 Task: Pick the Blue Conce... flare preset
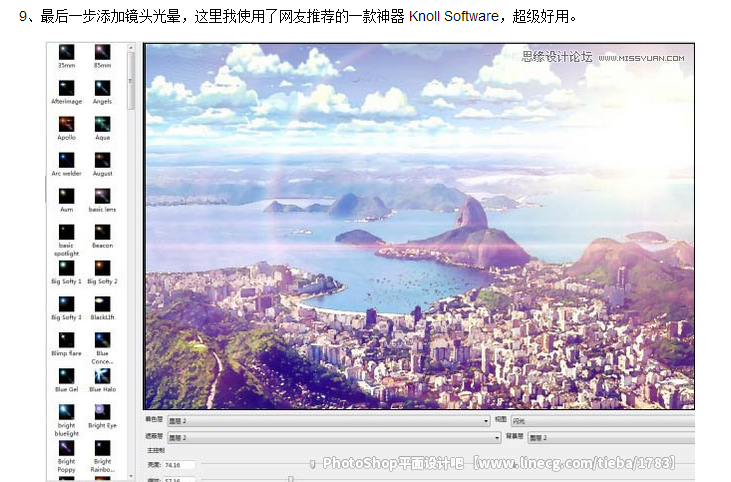[102, 348]
